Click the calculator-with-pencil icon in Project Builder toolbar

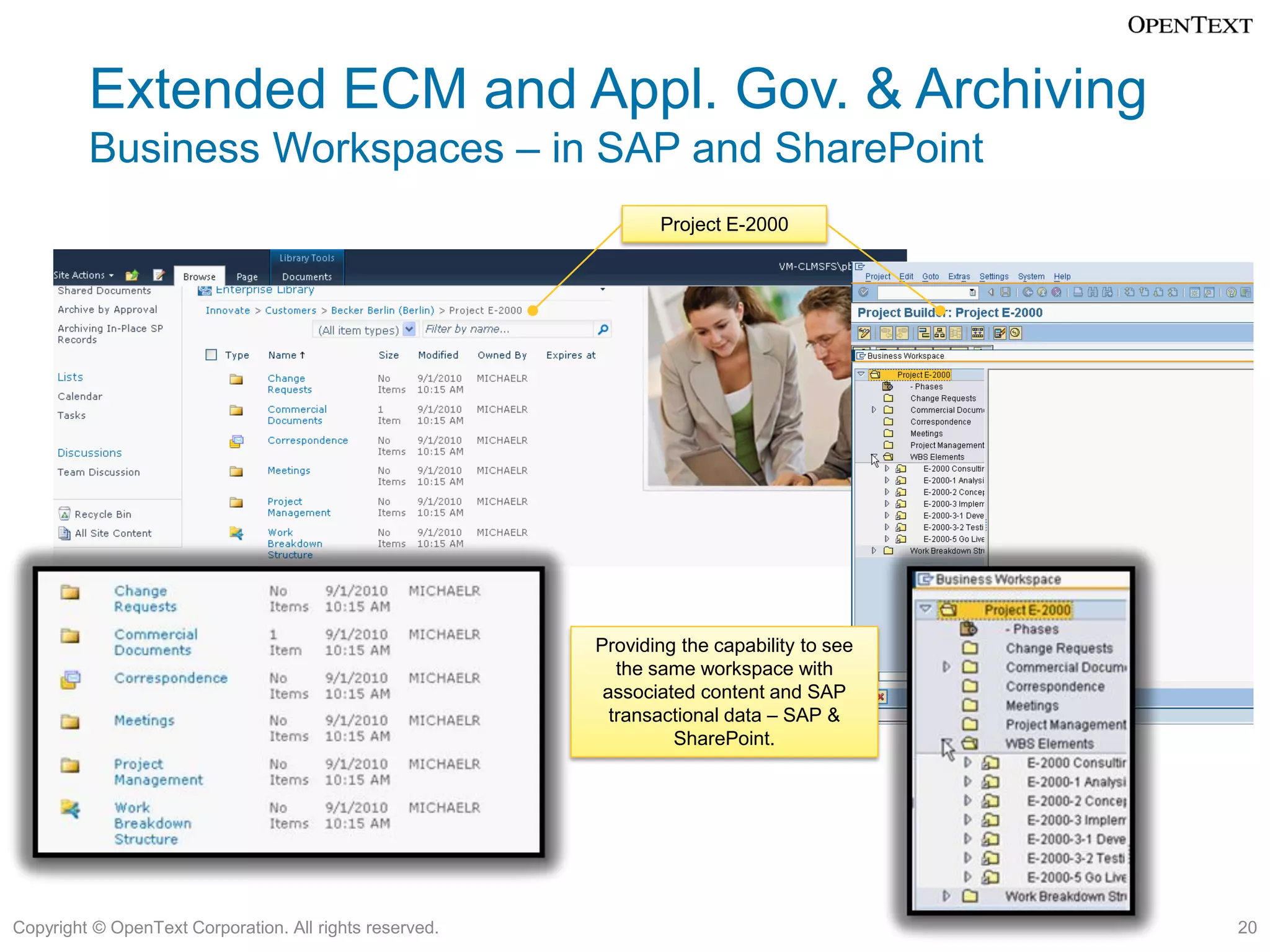[x=1000, y=333]
